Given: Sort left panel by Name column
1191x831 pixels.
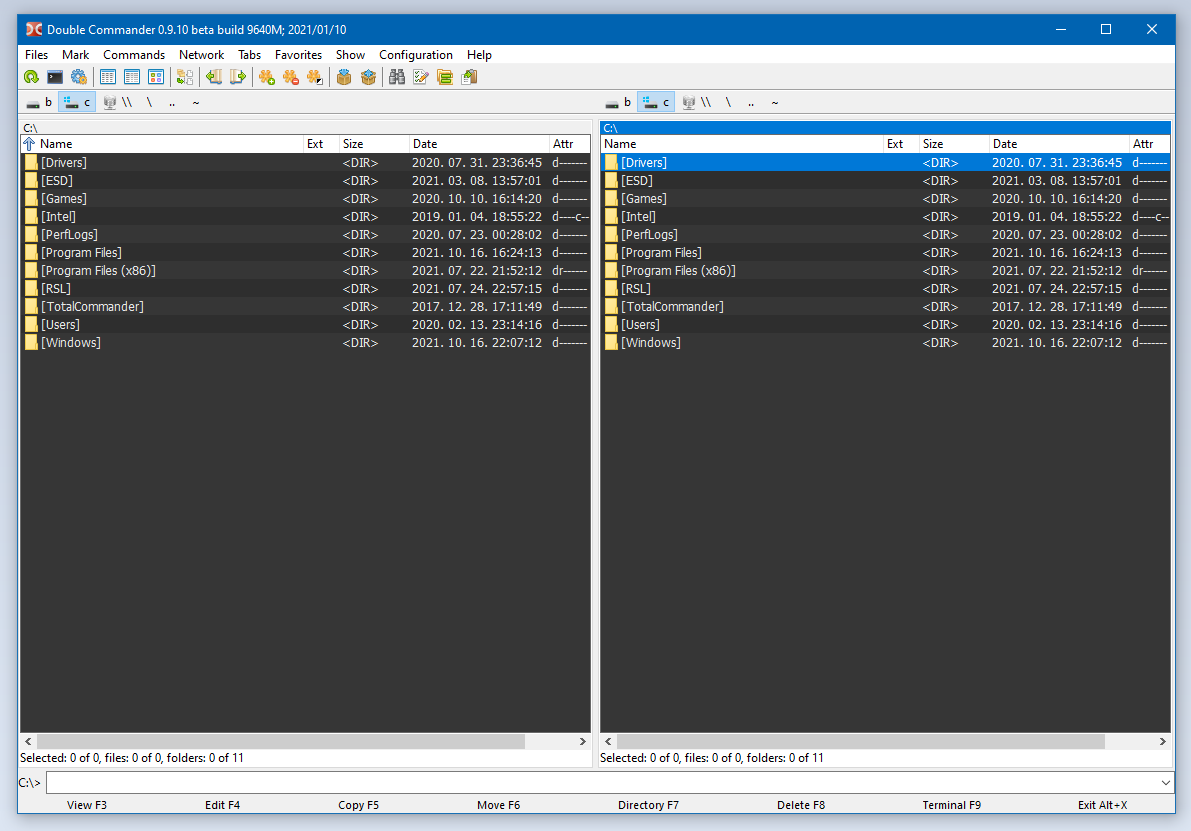Looking at the screenshot, I should tap(162, 144).
